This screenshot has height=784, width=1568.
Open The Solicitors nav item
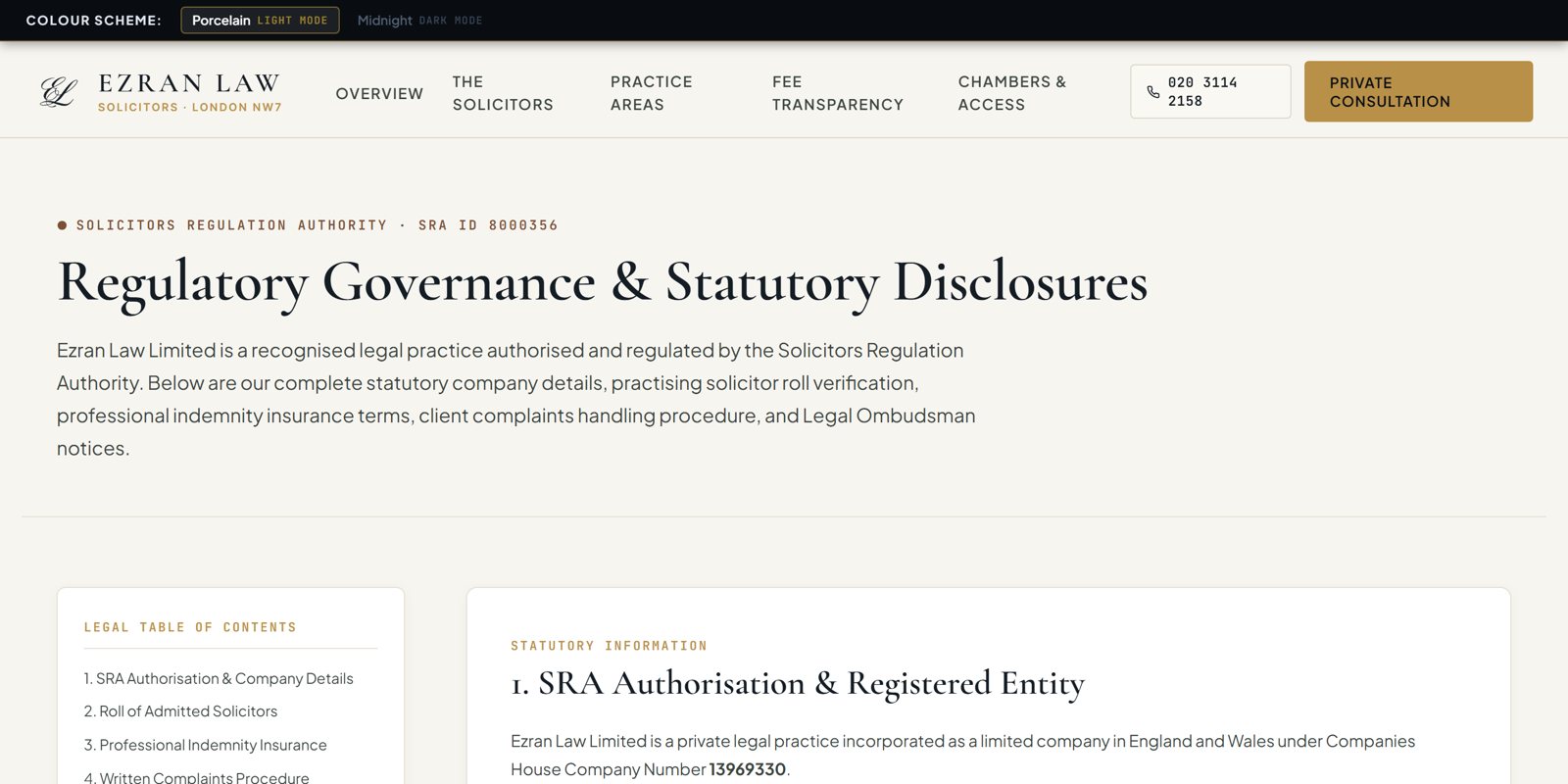503,93
